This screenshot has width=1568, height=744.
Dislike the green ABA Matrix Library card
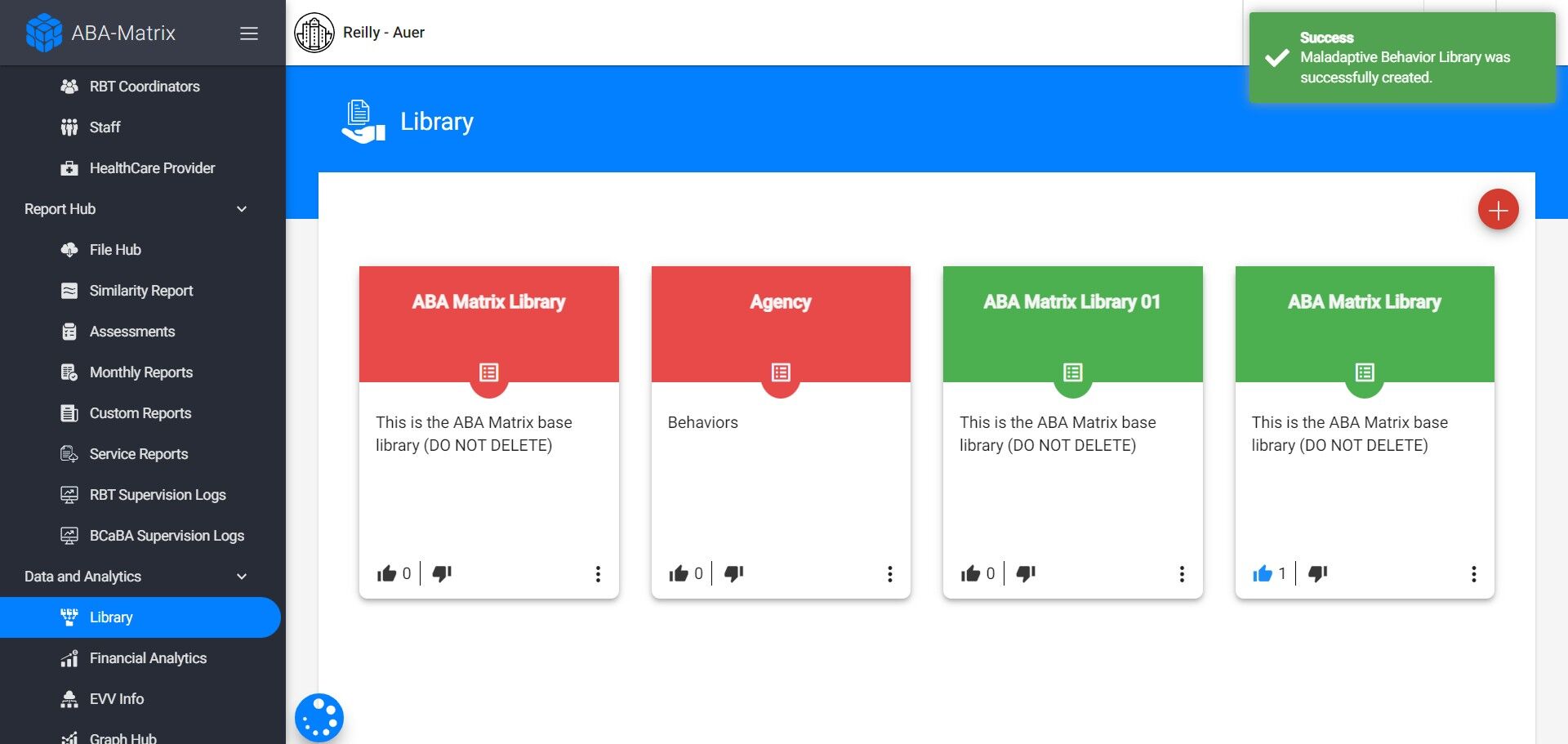[x=1318, y=573]
